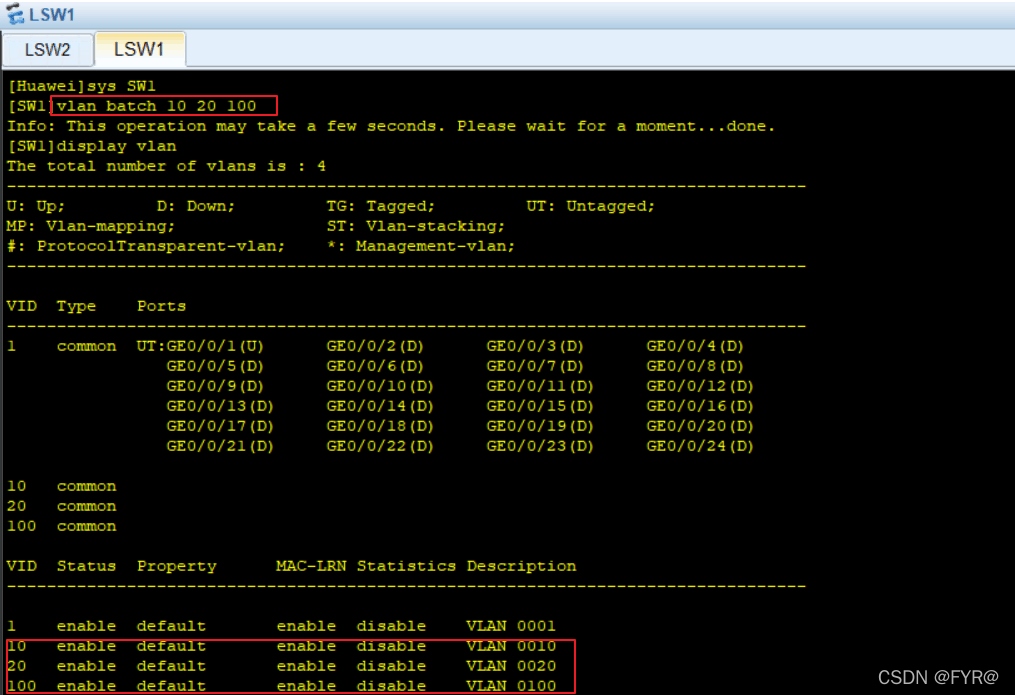Click the 'VLAN 0001' description

tap(511, 626)
